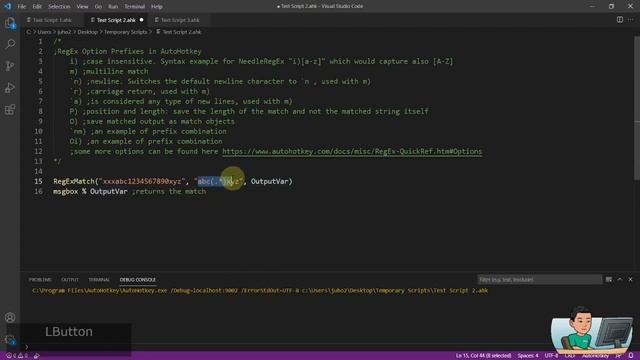Open errors and warnings count in status bar
The width and height of the screenshot is (640, 360).
(16, 356)
